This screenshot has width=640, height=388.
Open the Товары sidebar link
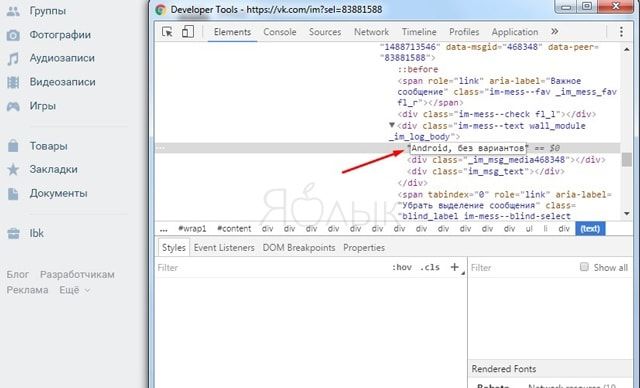[48, 146]
